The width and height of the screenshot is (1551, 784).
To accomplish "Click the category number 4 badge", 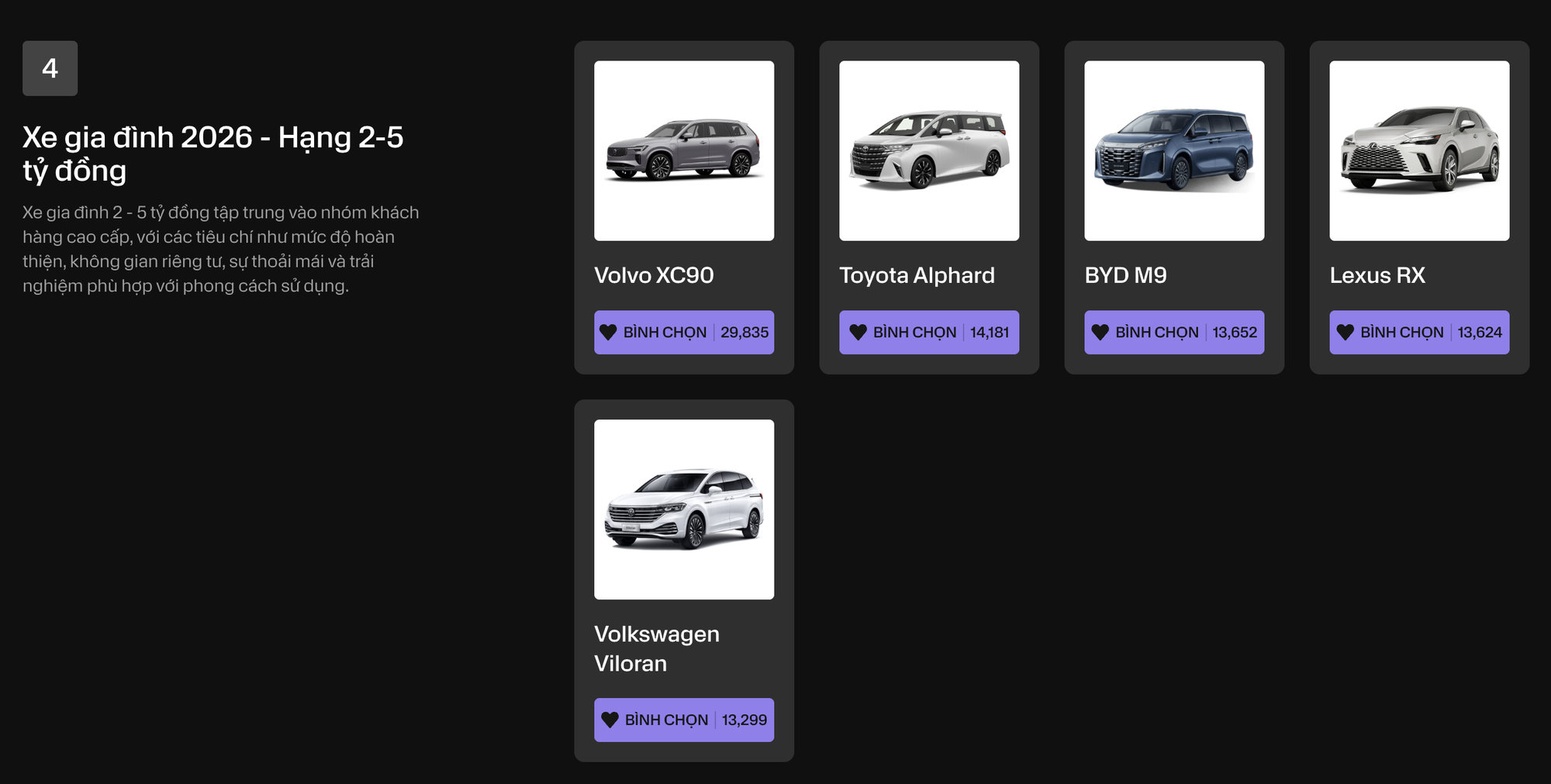I will [x=50, y=68].
